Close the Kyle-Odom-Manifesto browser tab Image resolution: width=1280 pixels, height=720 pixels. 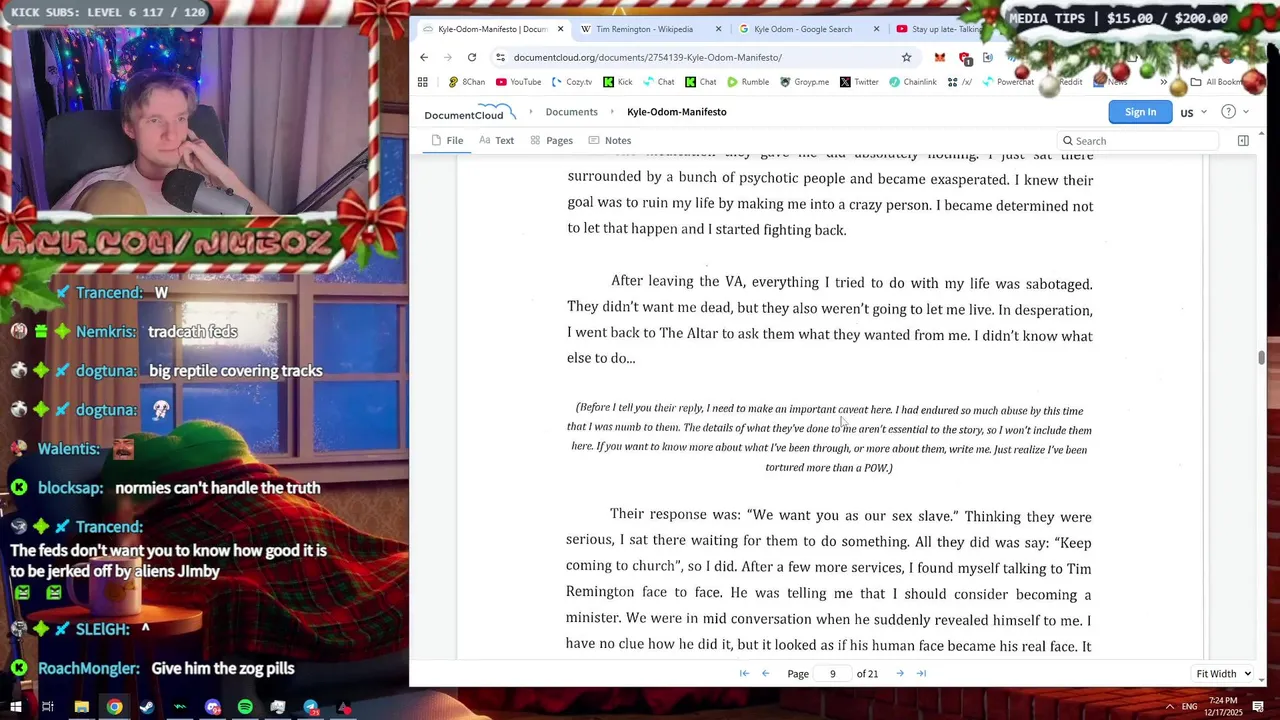pyautogui.click(x=560, y=29)
